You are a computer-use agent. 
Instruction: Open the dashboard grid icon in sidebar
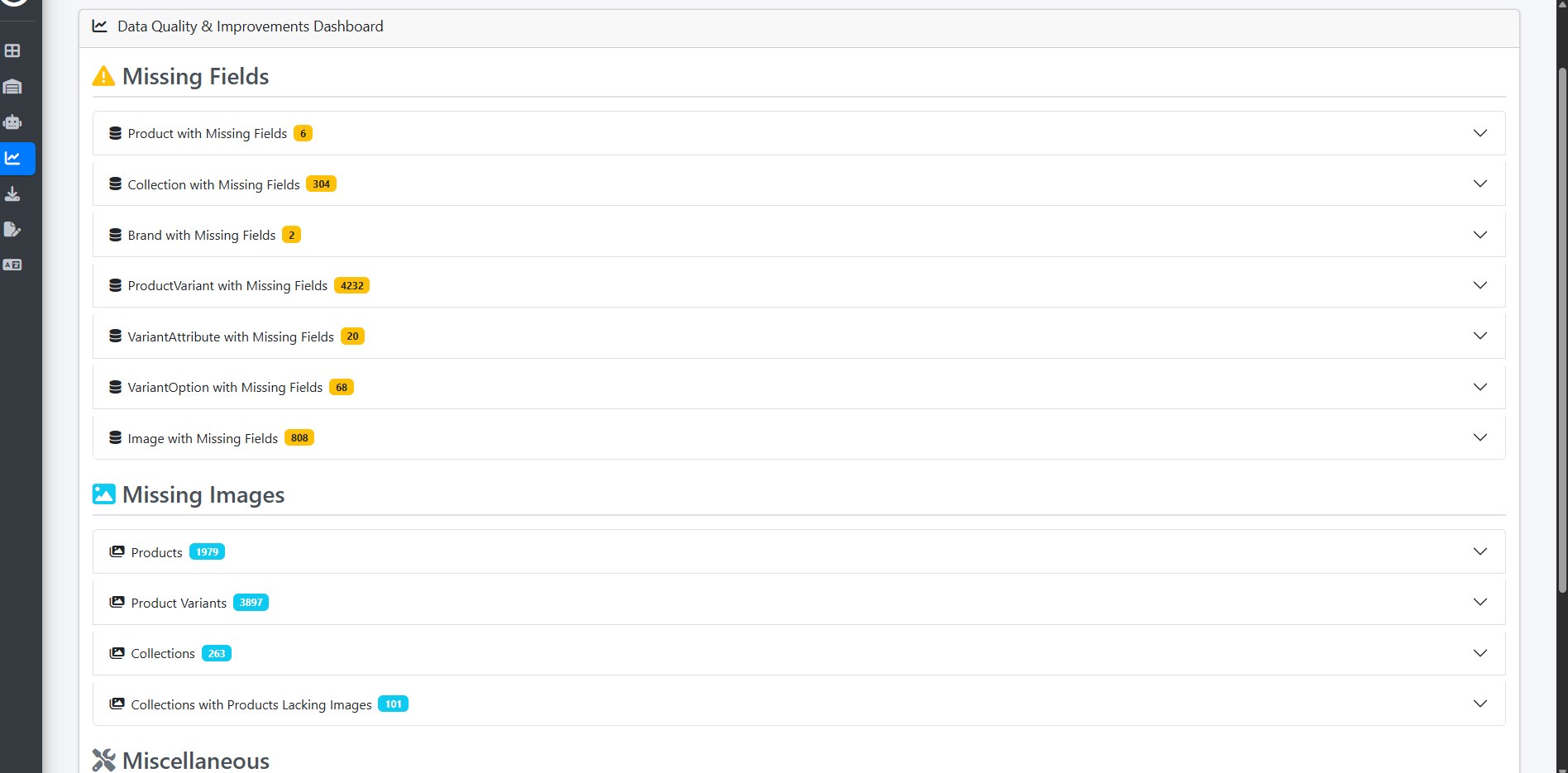pyautogui.click(x=12, y=50)
